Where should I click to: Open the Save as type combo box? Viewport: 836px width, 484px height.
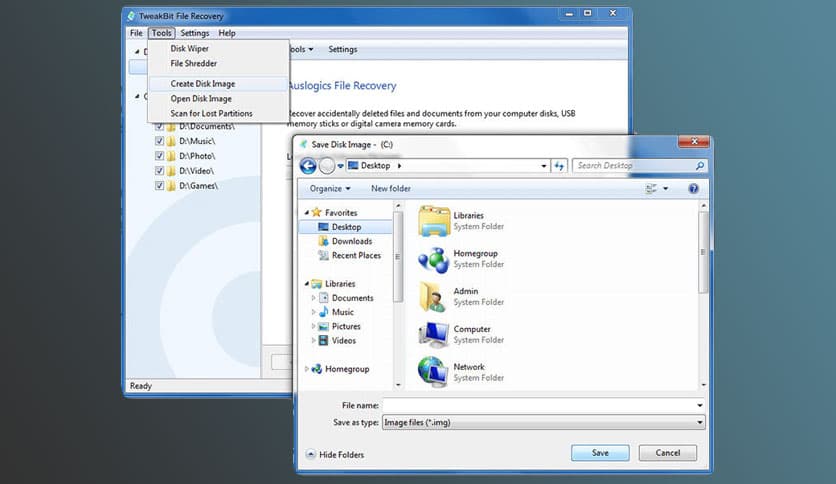point(543,423)
